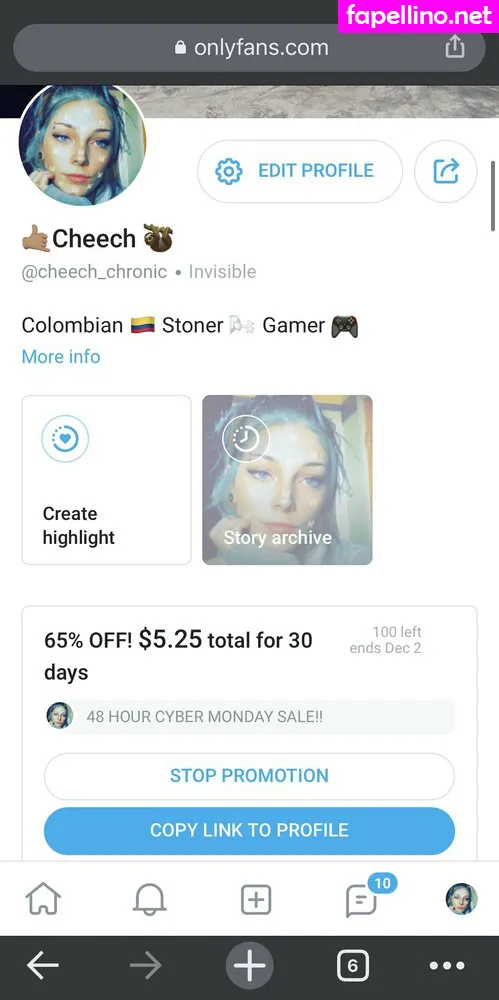The width and height of the screenshot is (499, 1000).
Task: Tap the large profile avatar picture
Action: tap(82, 143)
